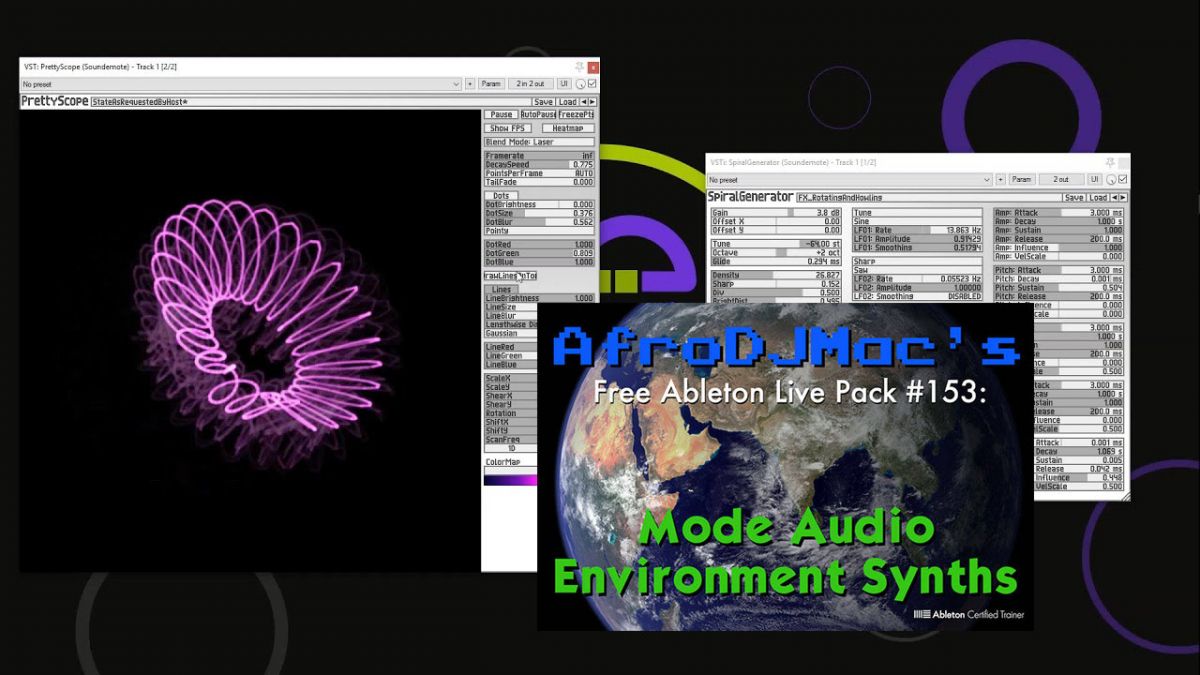Click the plus preset button in PrettyScope
1200x675 pixels.
click(x=470, y=84)
